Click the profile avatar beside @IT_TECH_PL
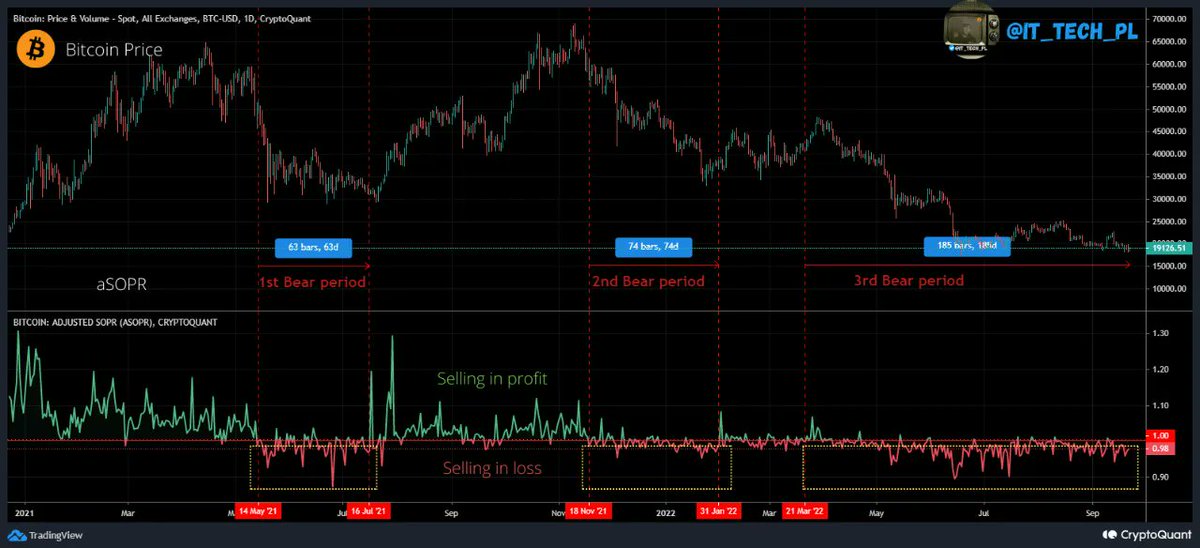Image resolution: width=1200 pixels, height=548 pixels. click(x=972, y=32)
